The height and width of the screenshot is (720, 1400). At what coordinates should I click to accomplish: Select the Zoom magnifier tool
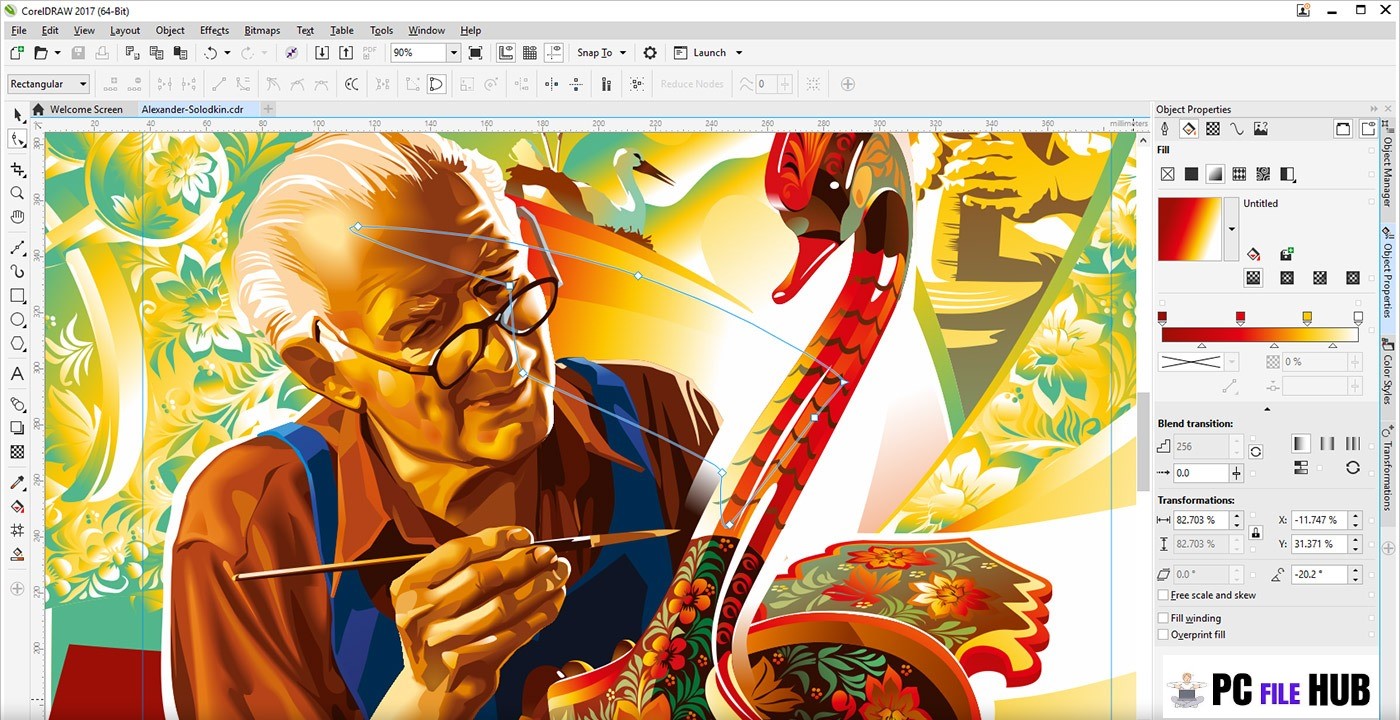pos(17,193)
